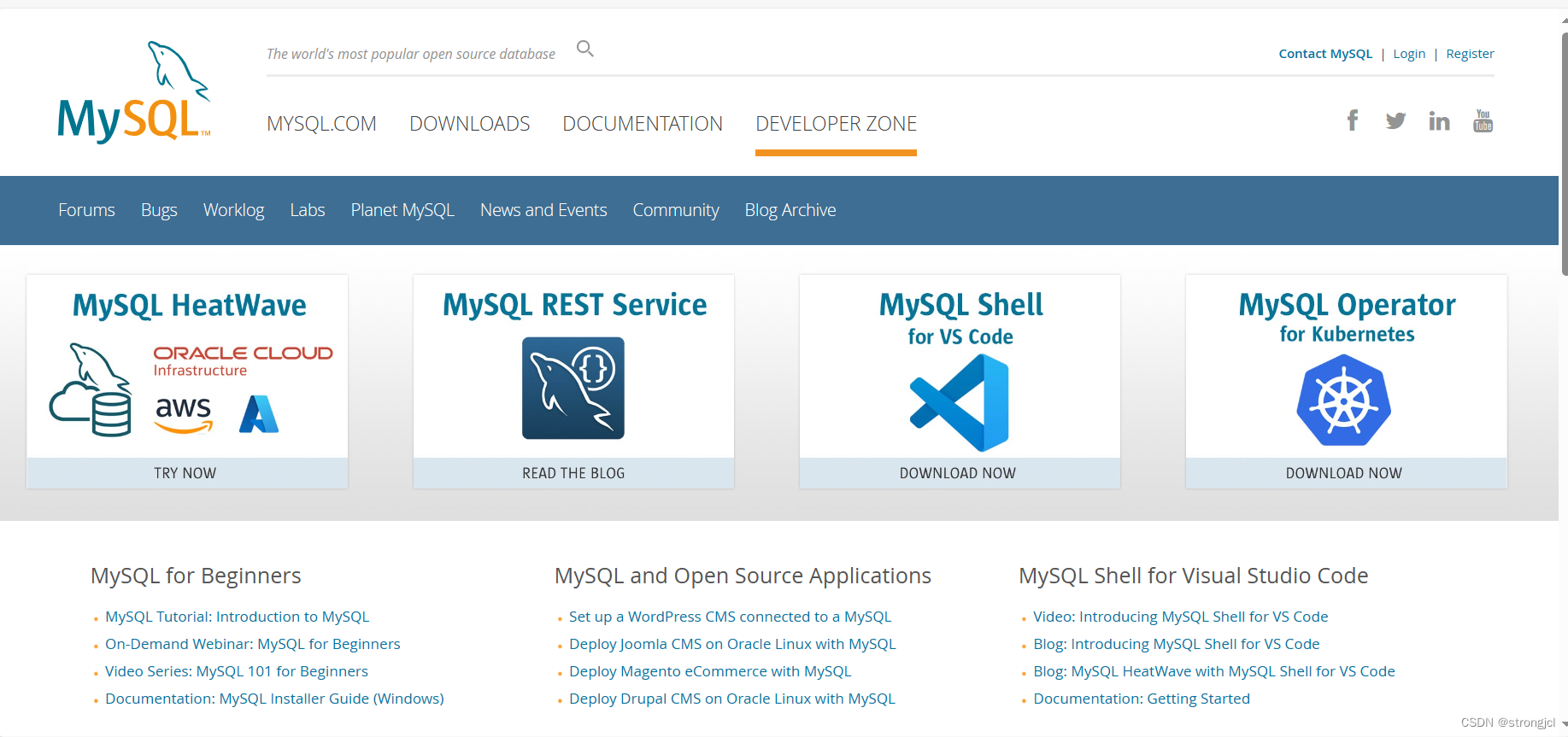1568x737 pixels.
Task: Click MySQL Shell for Visual Studio Code heading
Action: (1193, 576)
